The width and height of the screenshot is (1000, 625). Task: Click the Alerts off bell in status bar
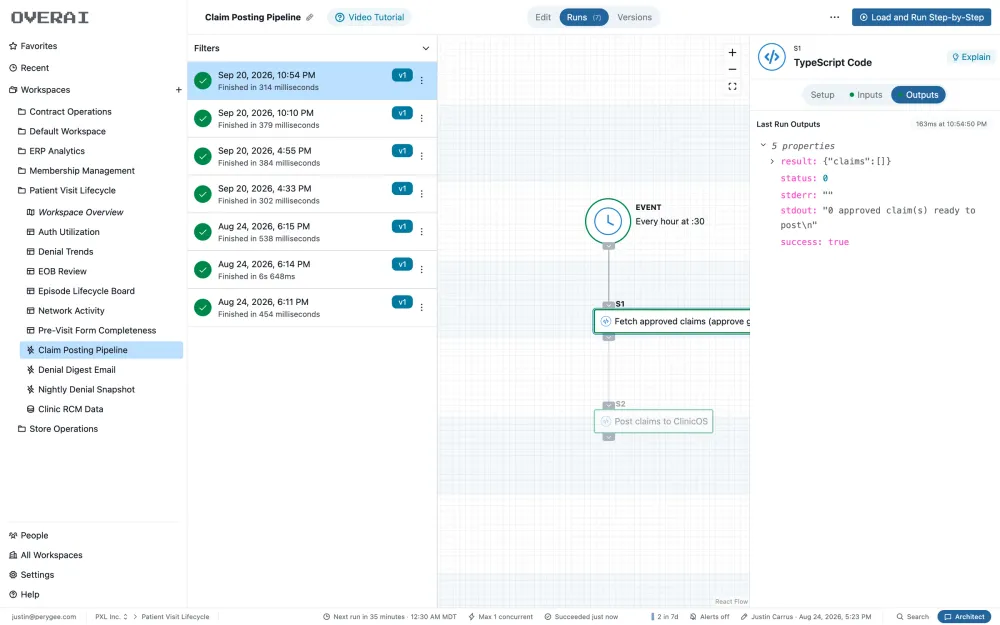point(709,617)
